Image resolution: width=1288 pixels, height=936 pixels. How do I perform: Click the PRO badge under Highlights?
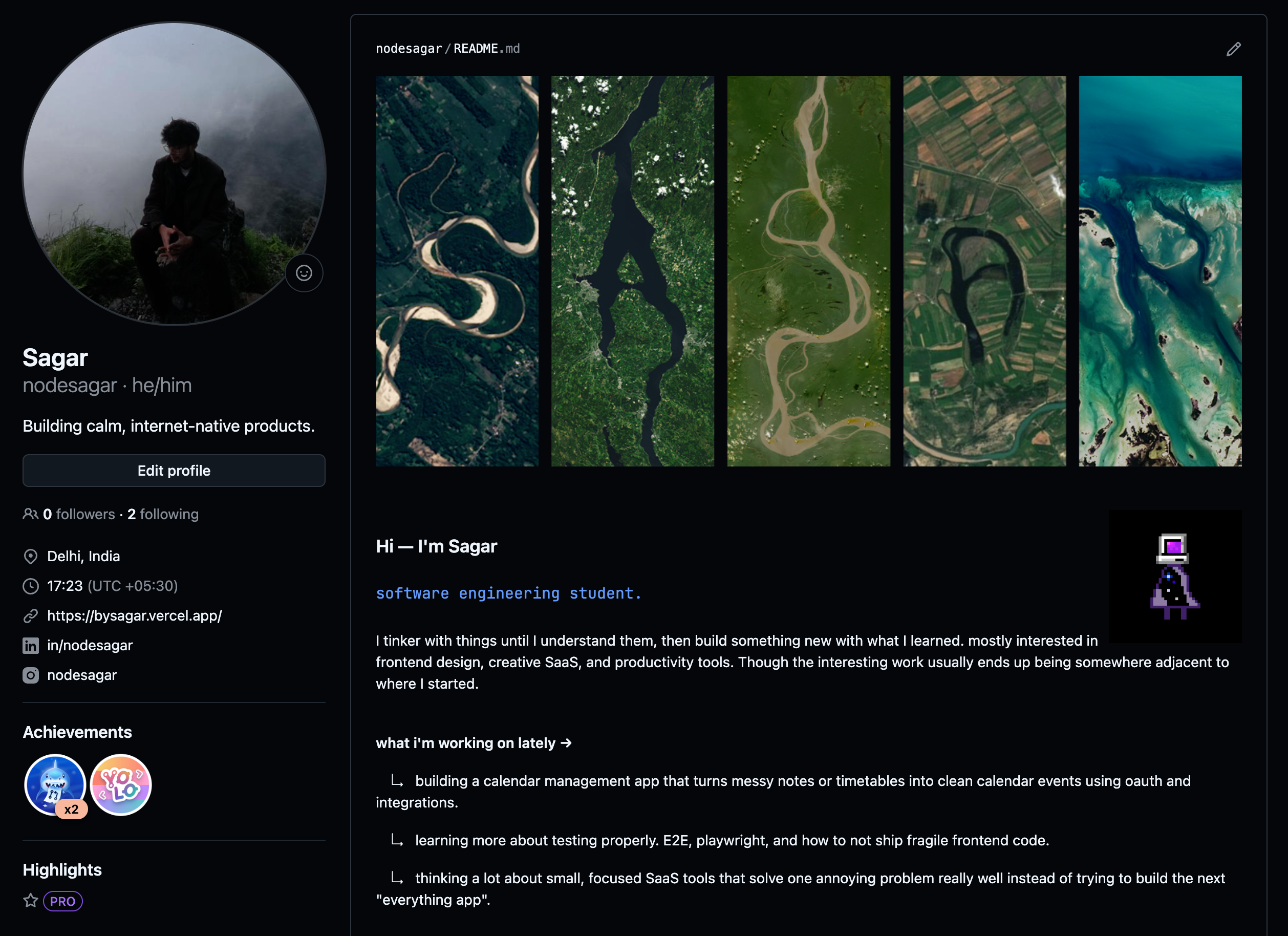pyautogui.click(x=63, y=901)
